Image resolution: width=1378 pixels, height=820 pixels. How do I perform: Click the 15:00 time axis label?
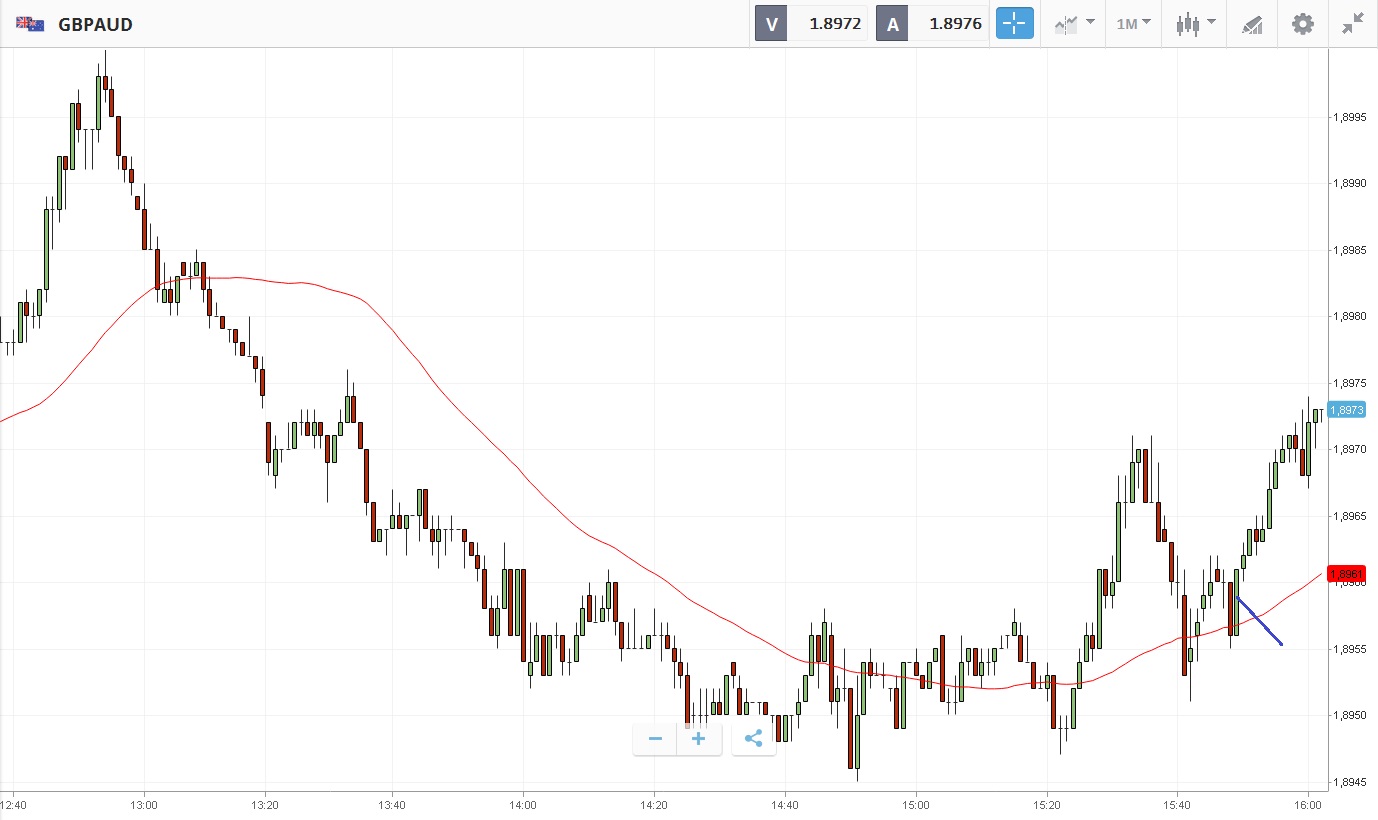pyautogui.click(x=915, y=804)
